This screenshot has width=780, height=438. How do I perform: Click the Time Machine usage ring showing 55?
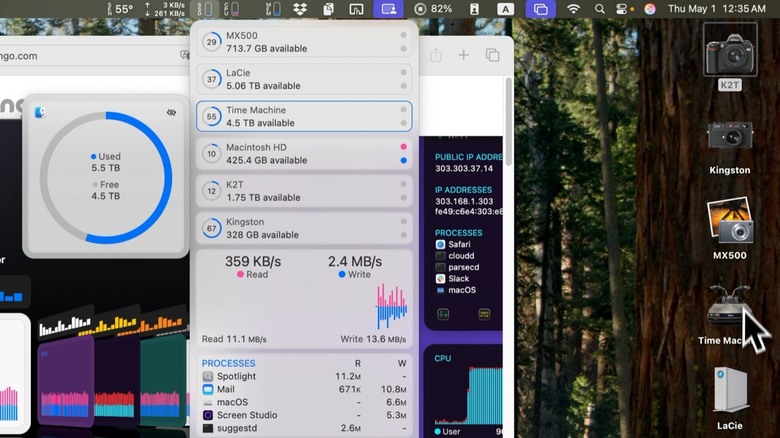[211, 116]
